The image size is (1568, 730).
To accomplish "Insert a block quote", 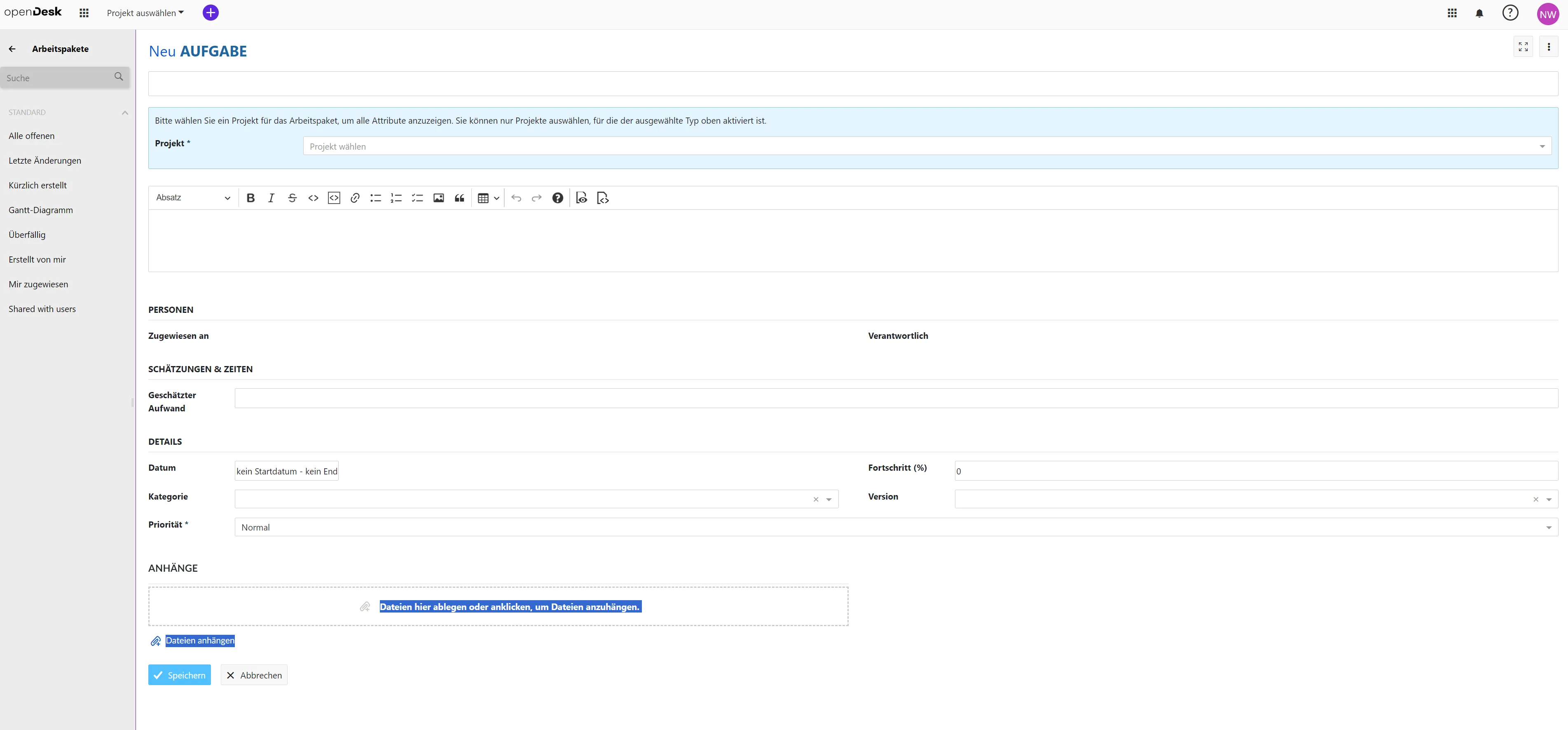I will [x=460, y=198].
